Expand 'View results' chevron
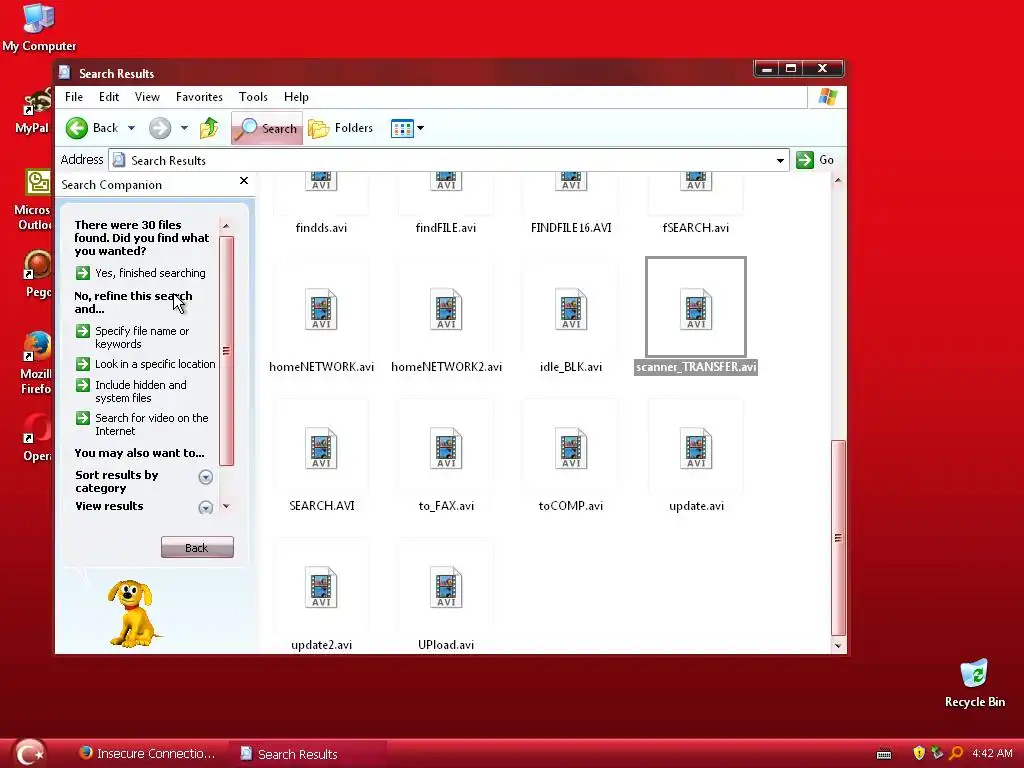The width and height of the screenshot is (1024, 768). pos(206,507)
